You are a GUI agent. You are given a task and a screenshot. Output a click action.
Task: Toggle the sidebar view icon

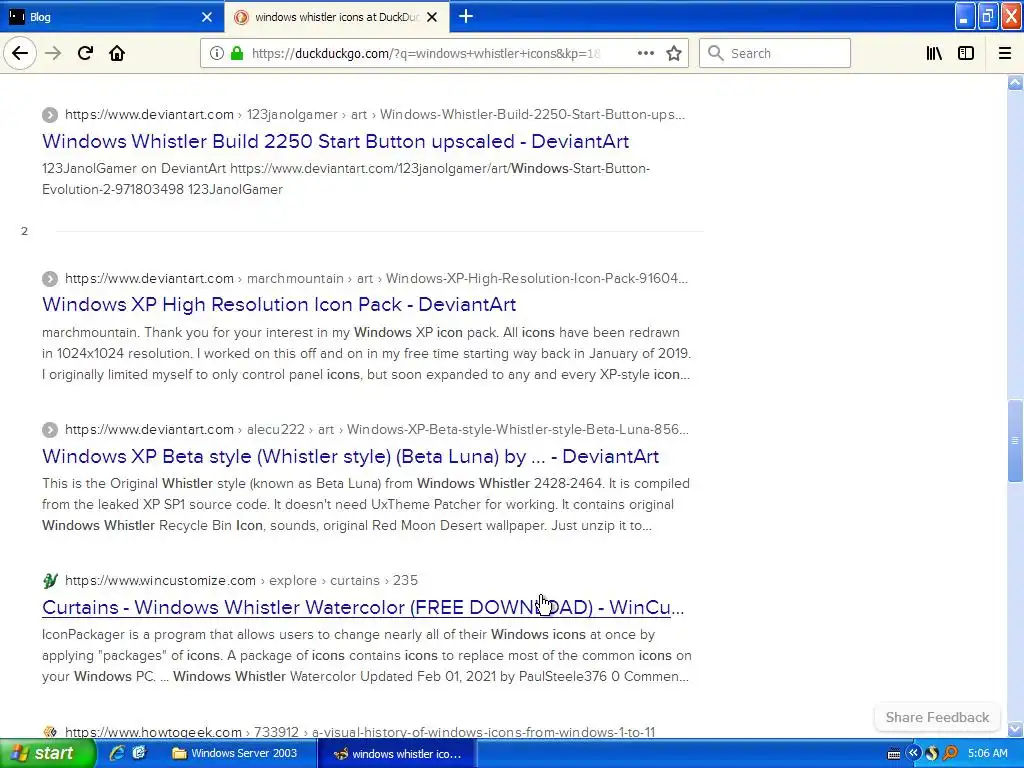click(966, 53)
